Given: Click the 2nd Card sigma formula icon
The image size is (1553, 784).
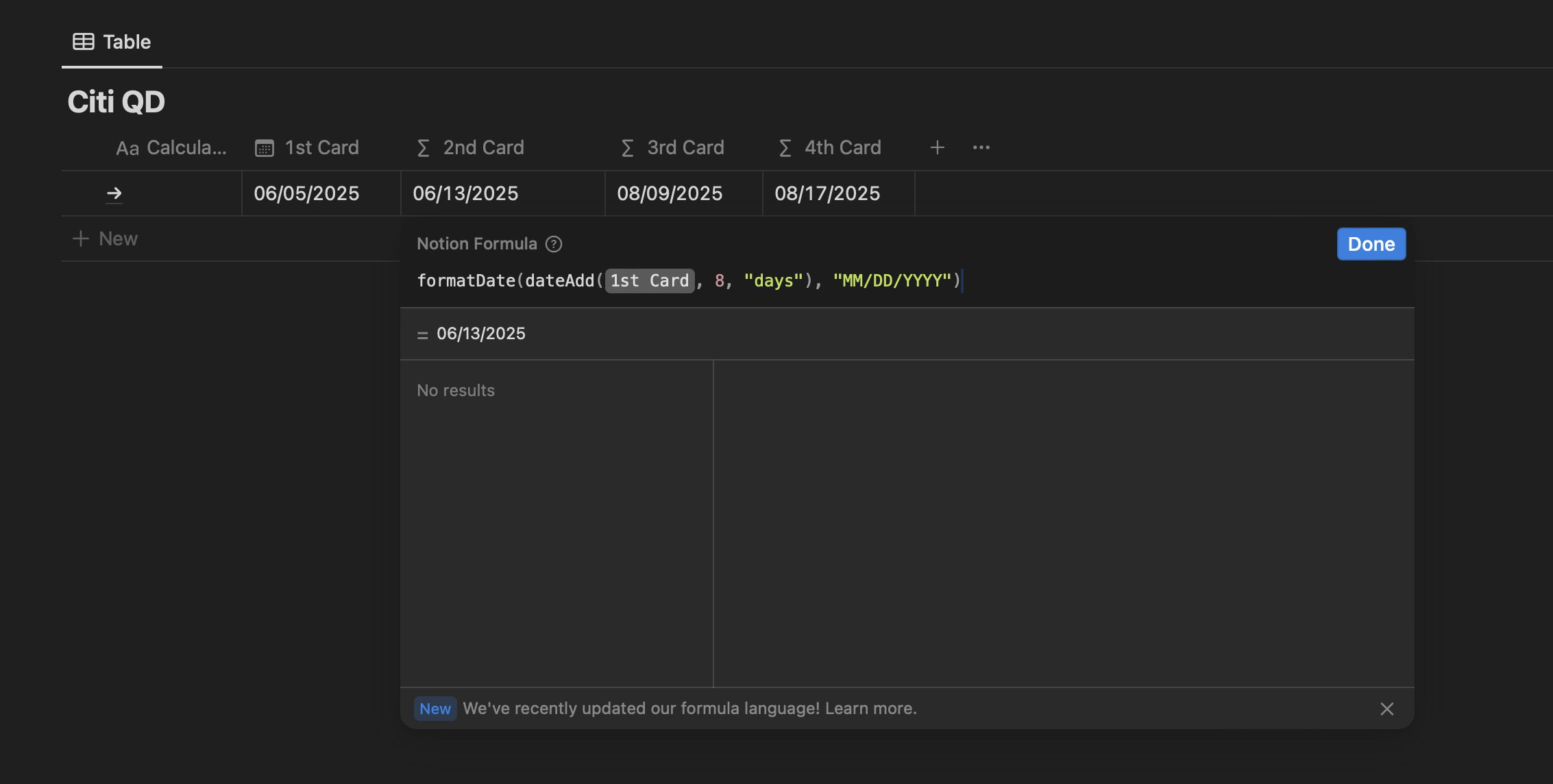Looking at the screenshot, I should pyautogui.click(x=424, y=148).
